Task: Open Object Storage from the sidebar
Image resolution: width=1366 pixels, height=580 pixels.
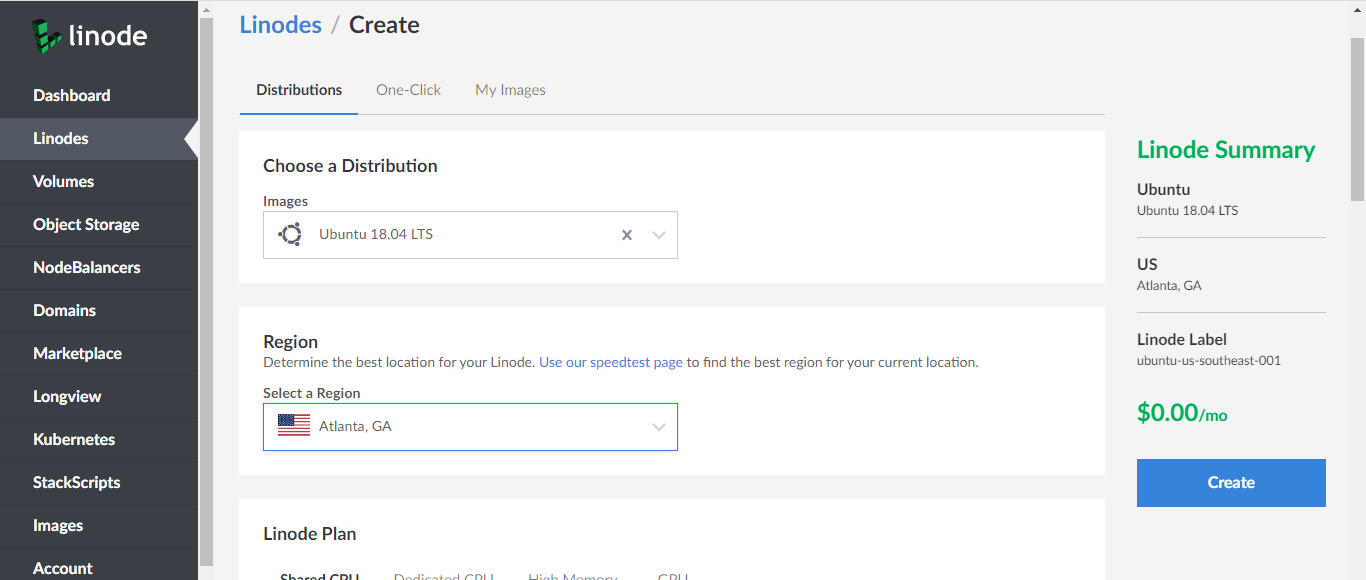Action: tap(86, 225)
